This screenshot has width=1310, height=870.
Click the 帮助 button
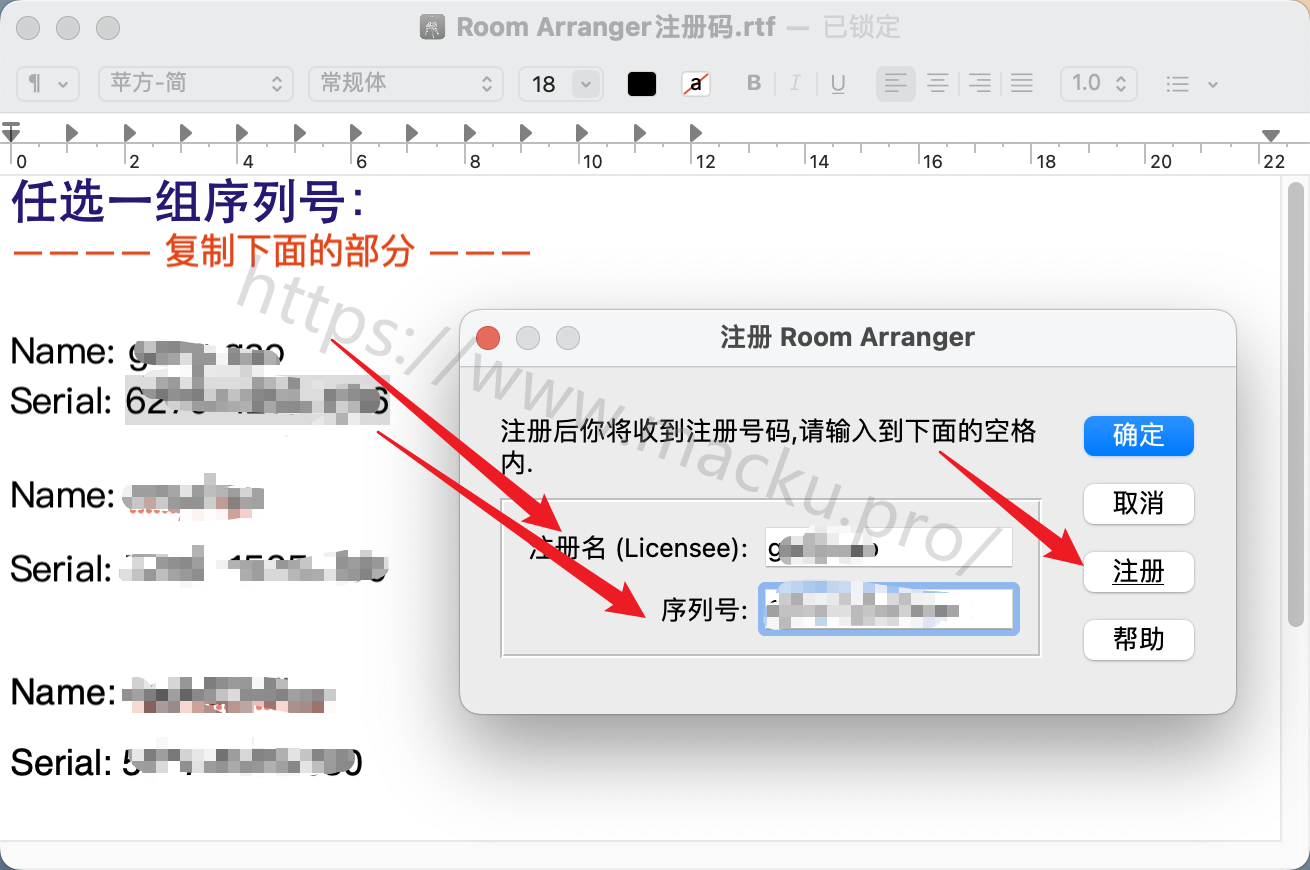1139,639
